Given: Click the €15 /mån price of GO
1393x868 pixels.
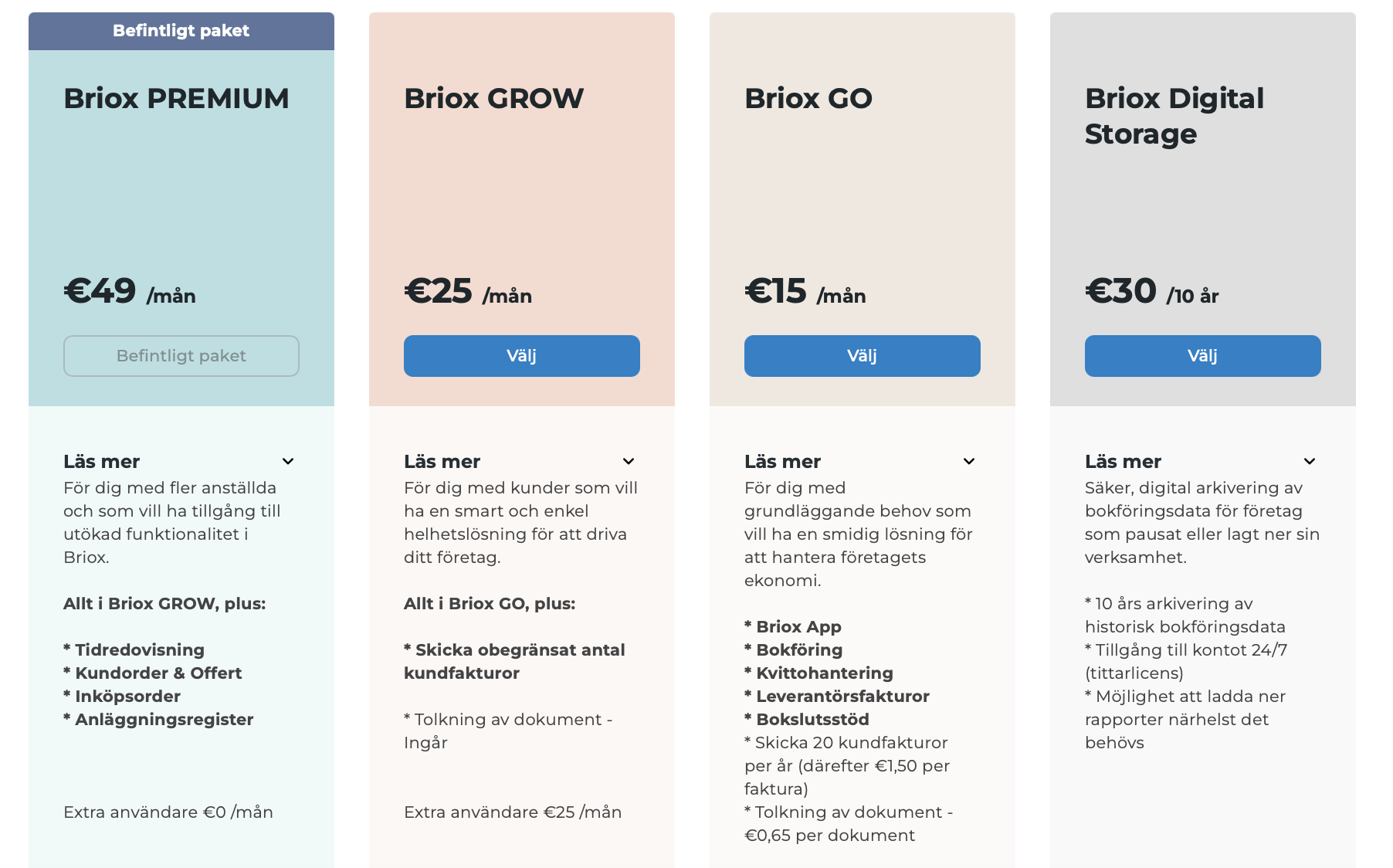Looking at the screenshot, I should 805,292.
